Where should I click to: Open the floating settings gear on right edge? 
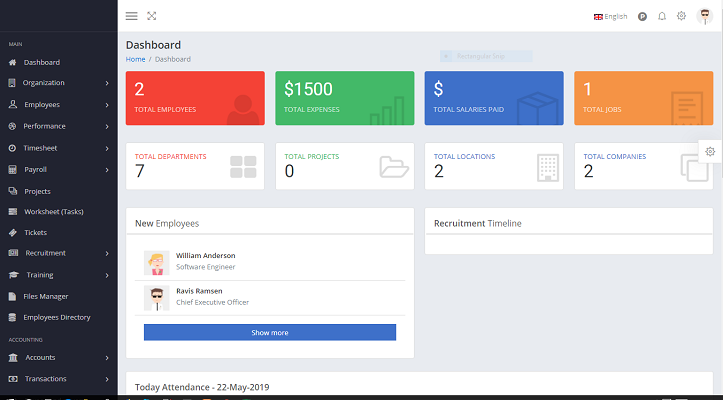[x=710, y=151]
